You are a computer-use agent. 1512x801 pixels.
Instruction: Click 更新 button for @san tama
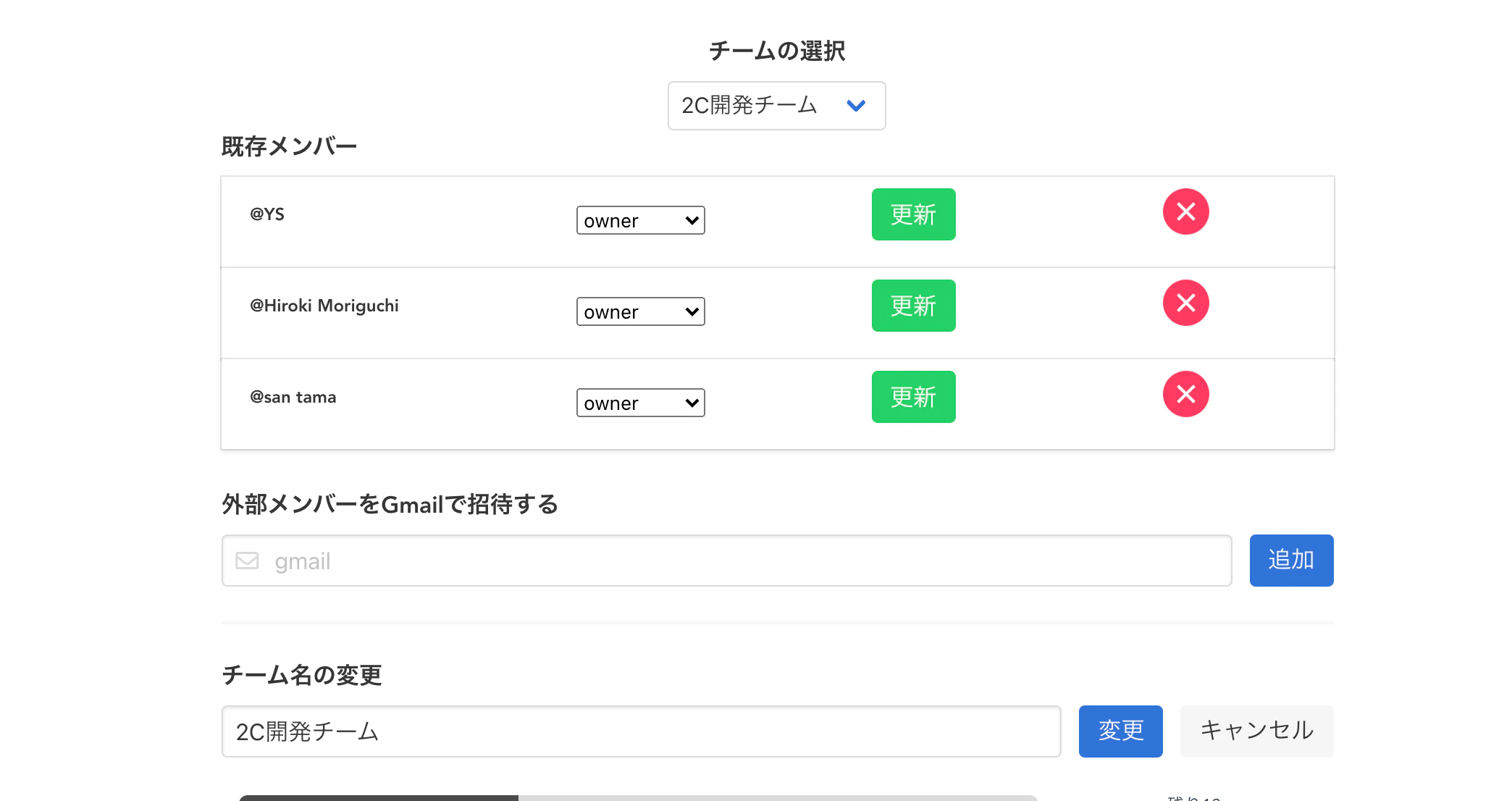pos(913,397)
